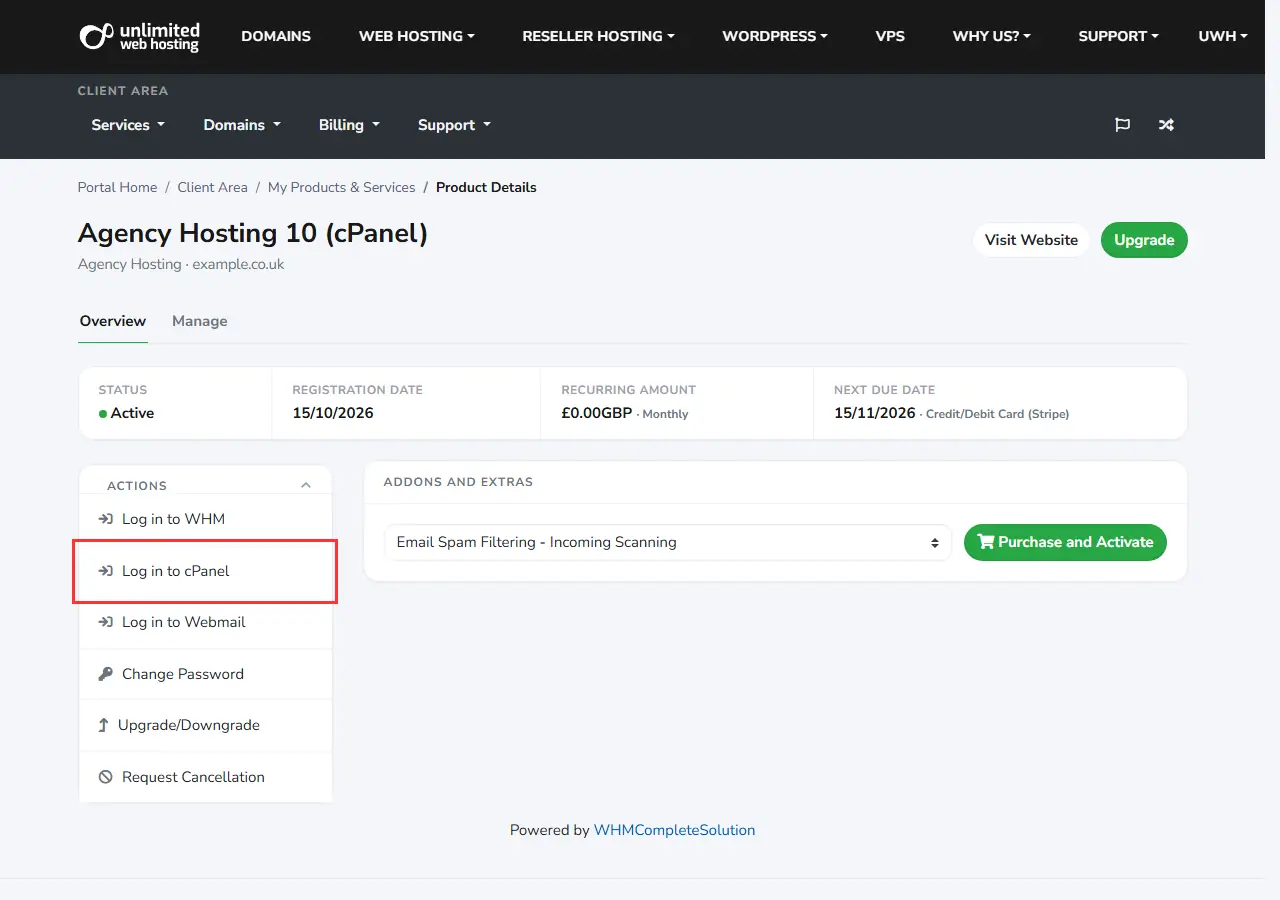Click the Active status text
Viewport: 1280px width, 900px height.
[x=132, y=413]
